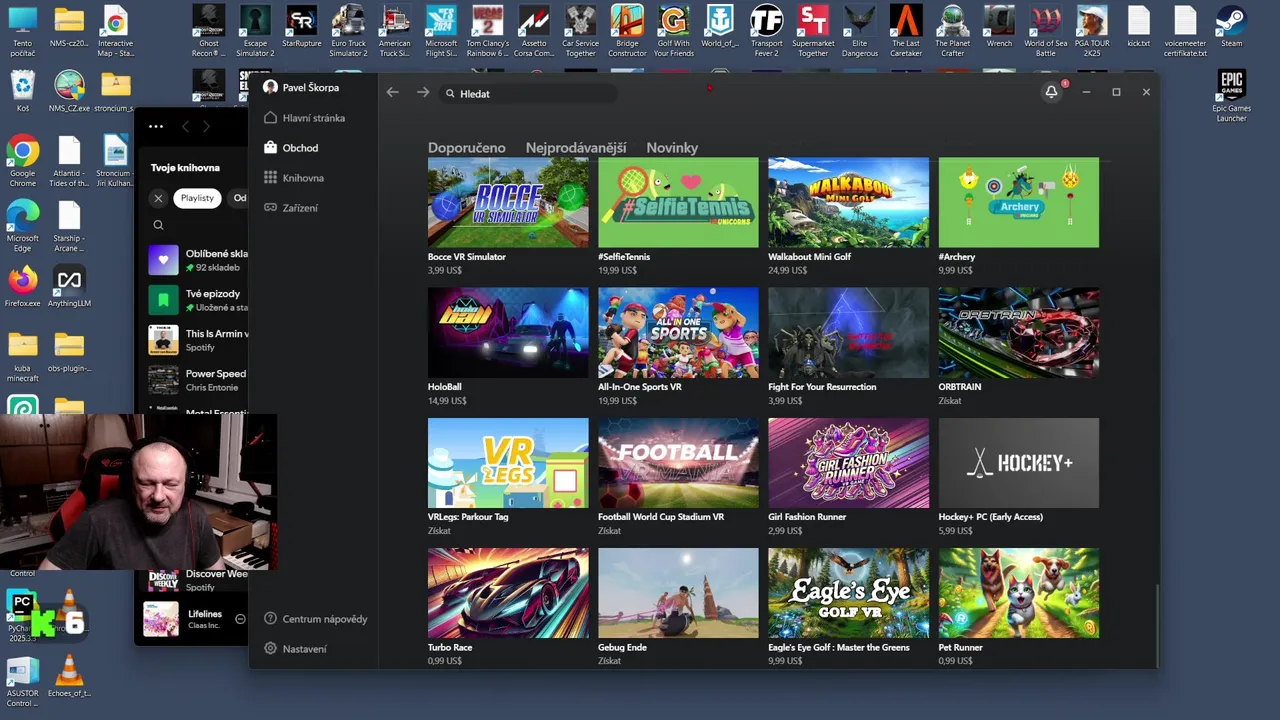Open PGA TOUR 2K25 desktop icon
The height and width of the screenshot is (720, 1280).
pos(1092,30)
